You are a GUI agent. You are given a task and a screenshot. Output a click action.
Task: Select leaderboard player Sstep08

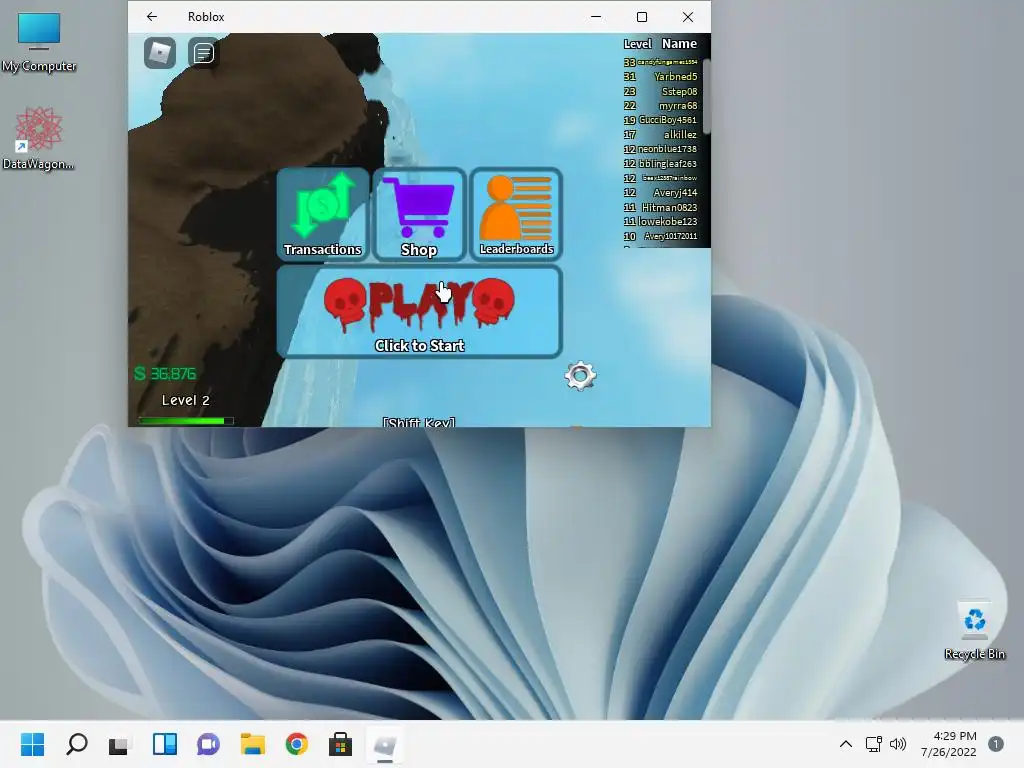pos(679,91)
